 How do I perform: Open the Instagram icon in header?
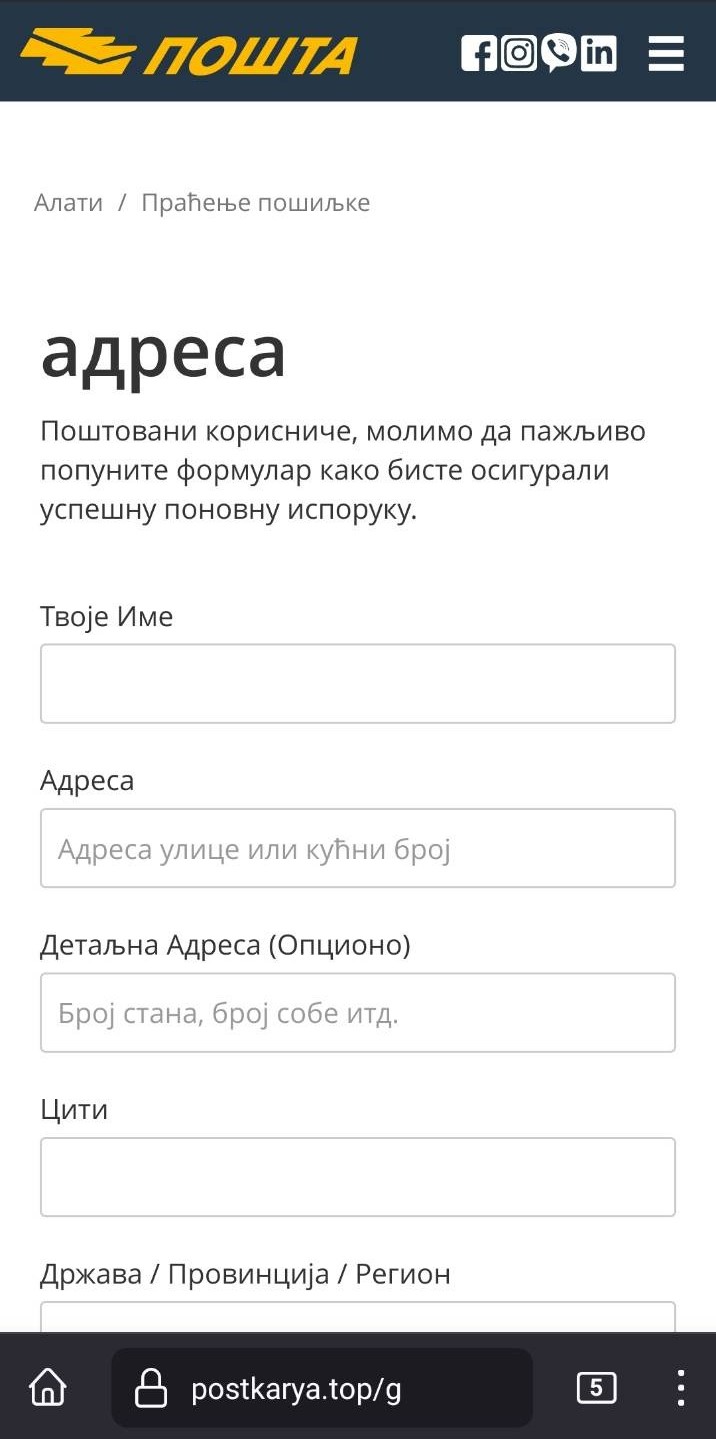(x=519, y=52)
